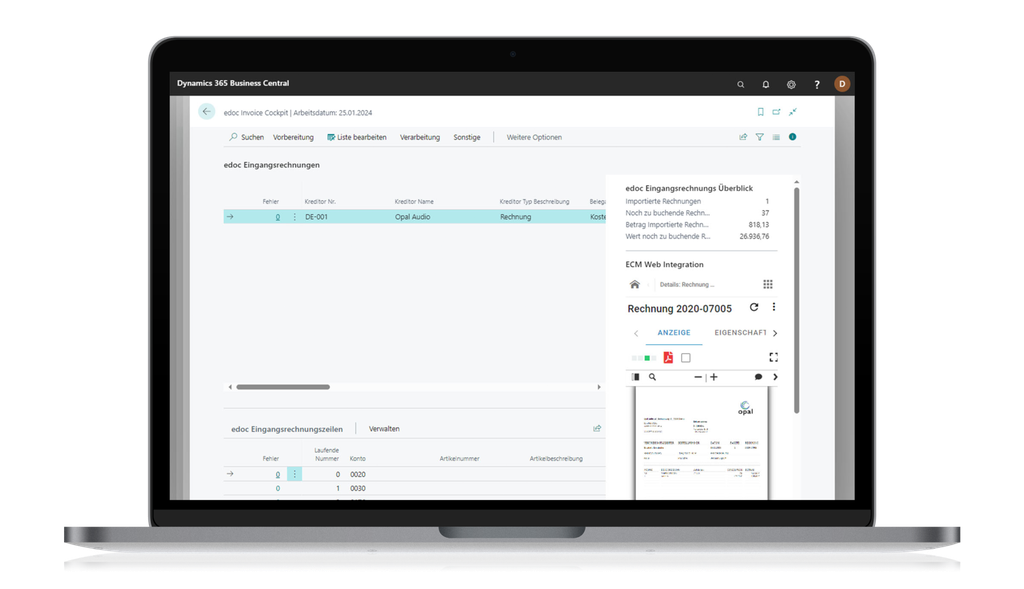This screenshot has width=1024, height=589.
Task: Open the row menu dots for line 0020
Action: coord(295,474)
